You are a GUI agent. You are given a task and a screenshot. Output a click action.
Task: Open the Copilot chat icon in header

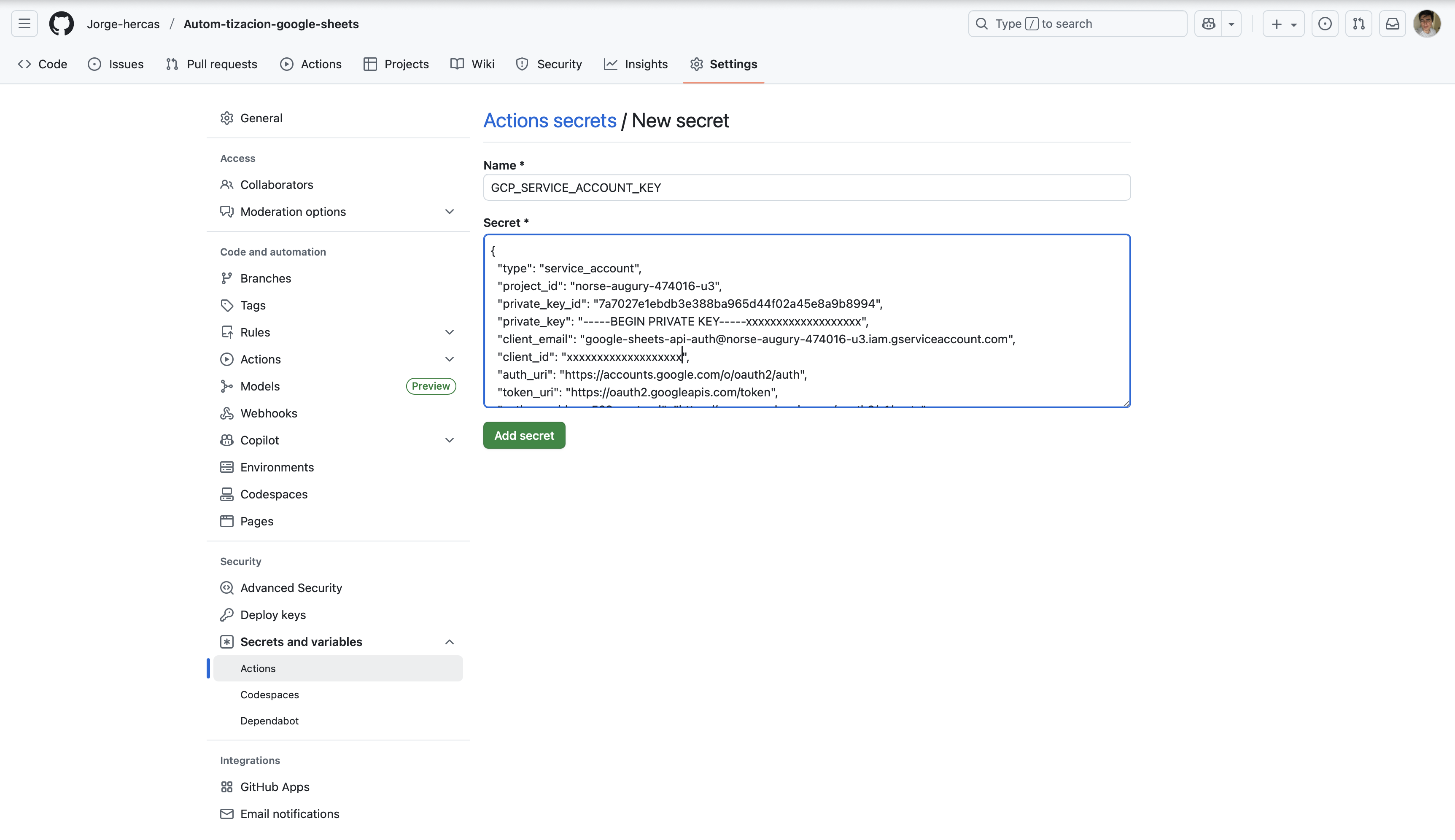pyautogui.click(x=1208, y=24)
